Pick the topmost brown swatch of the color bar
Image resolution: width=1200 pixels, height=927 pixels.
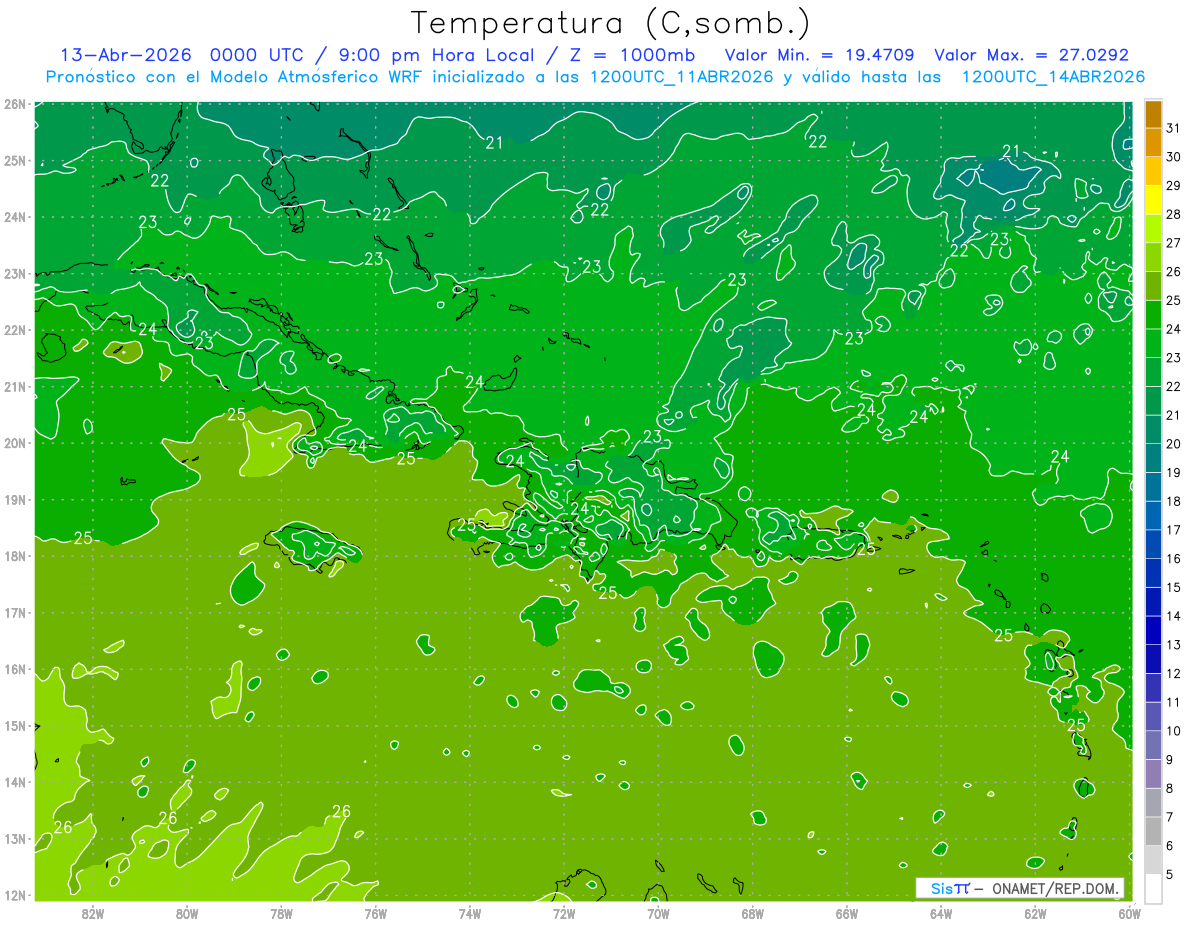coord(1153,114)
